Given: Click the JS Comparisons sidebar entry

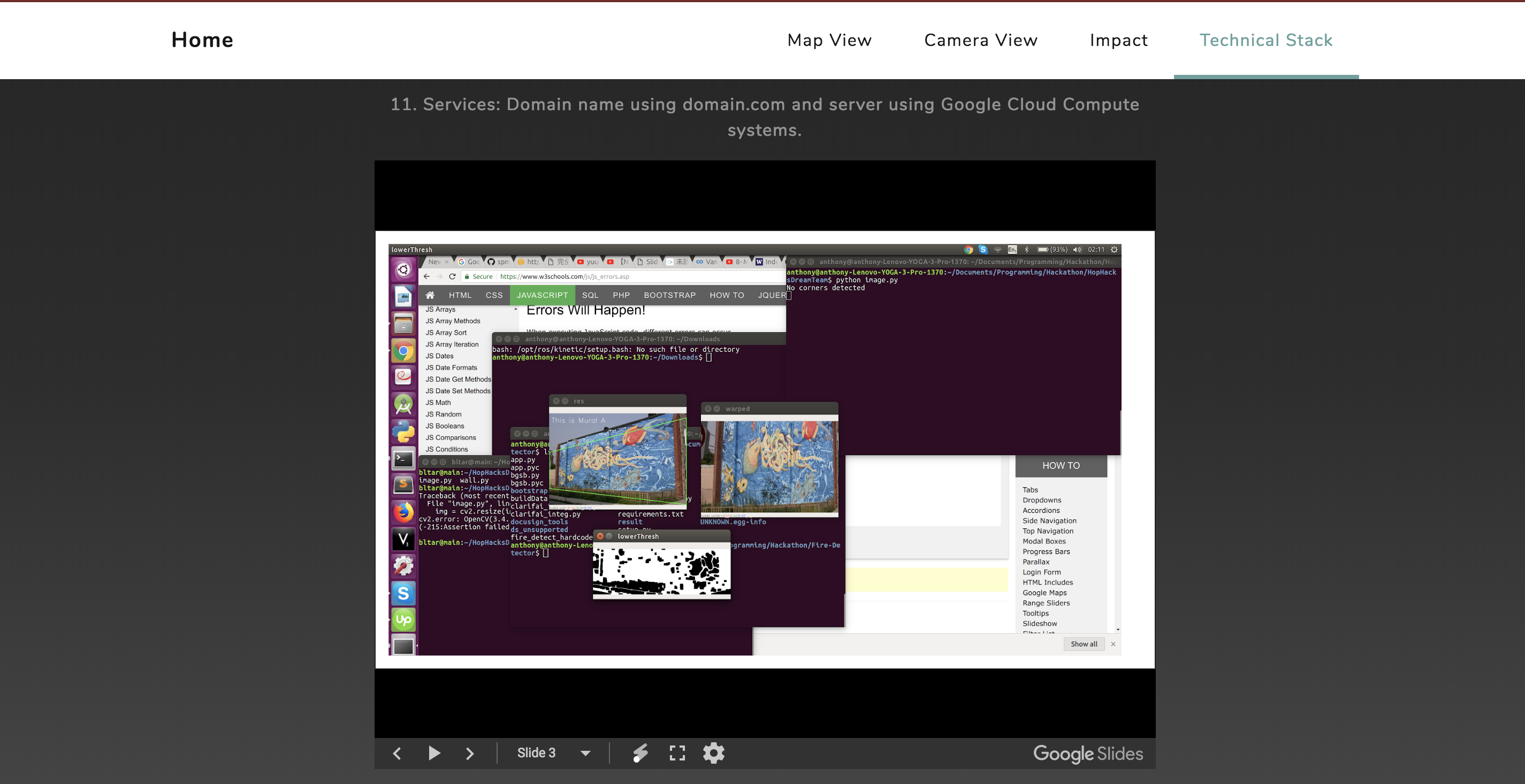Looking at the screenshot, I should pos(451,438).
